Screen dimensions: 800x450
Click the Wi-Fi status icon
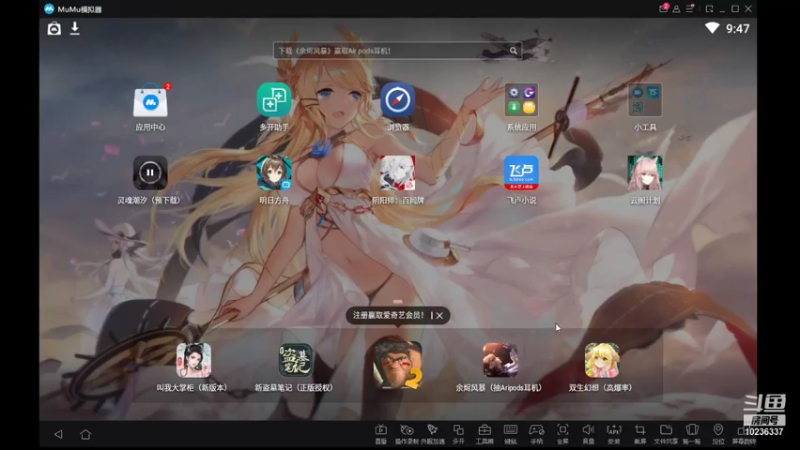click(x=712, y=28)
